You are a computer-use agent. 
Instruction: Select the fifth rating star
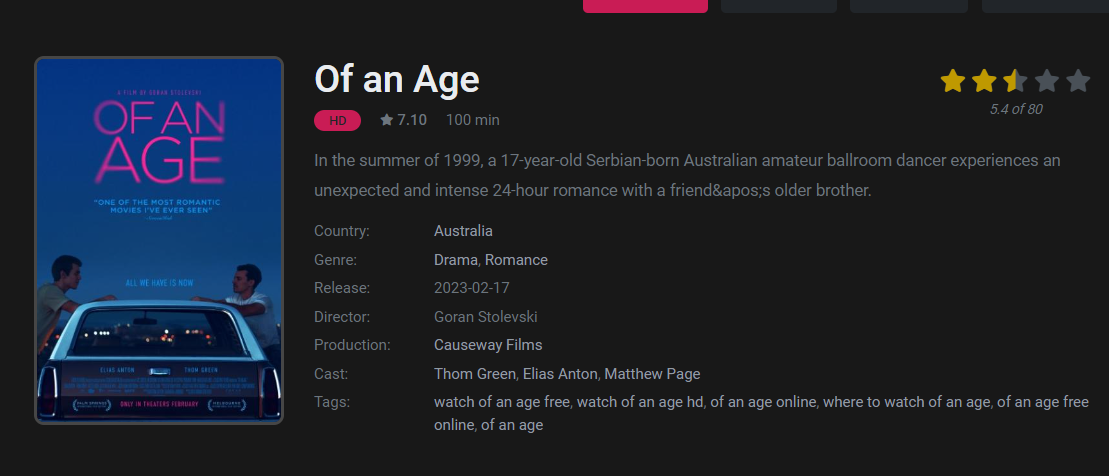pos(1078,81)
